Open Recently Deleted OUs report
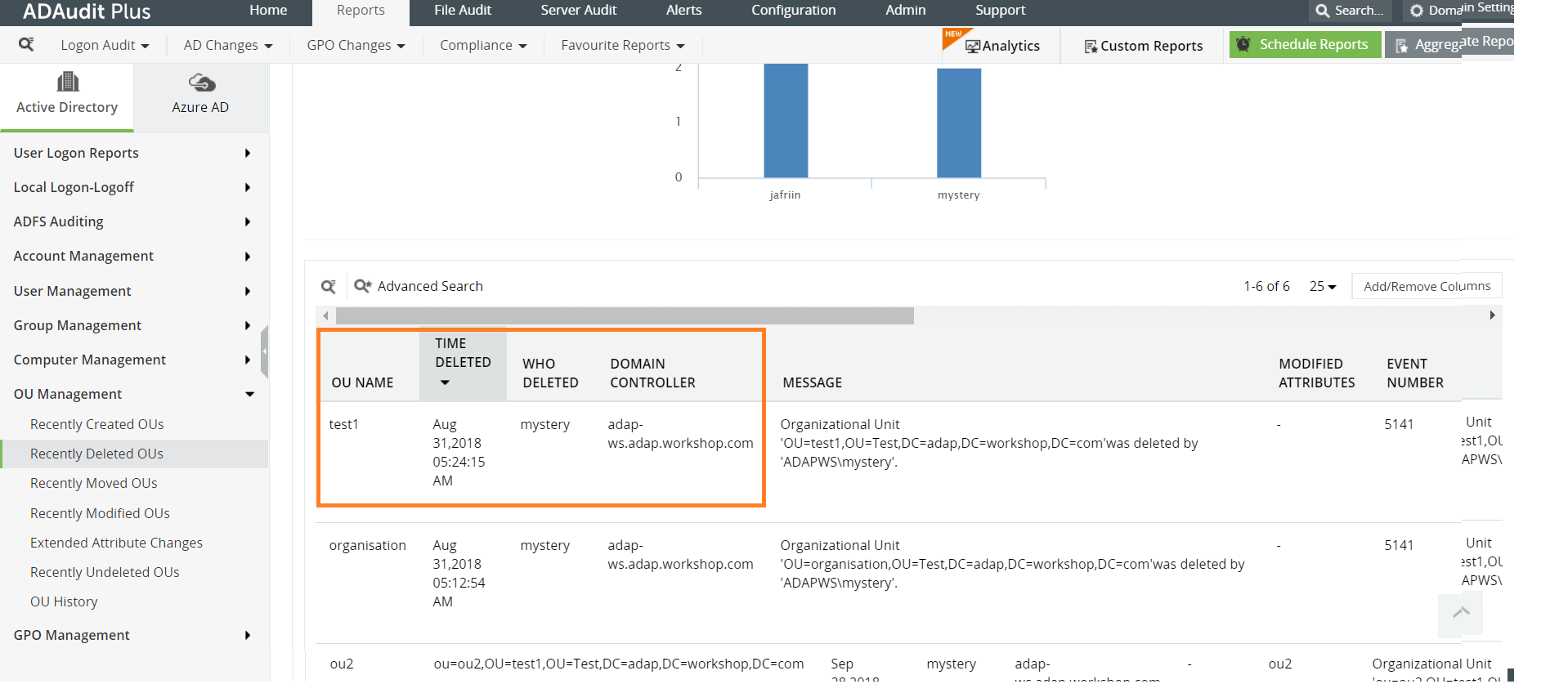 [134, 454]
